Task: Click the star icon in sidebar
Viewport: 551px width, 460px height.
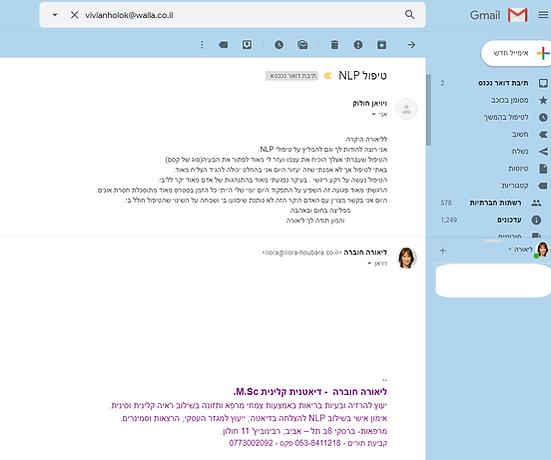Action: click(543, 100)
